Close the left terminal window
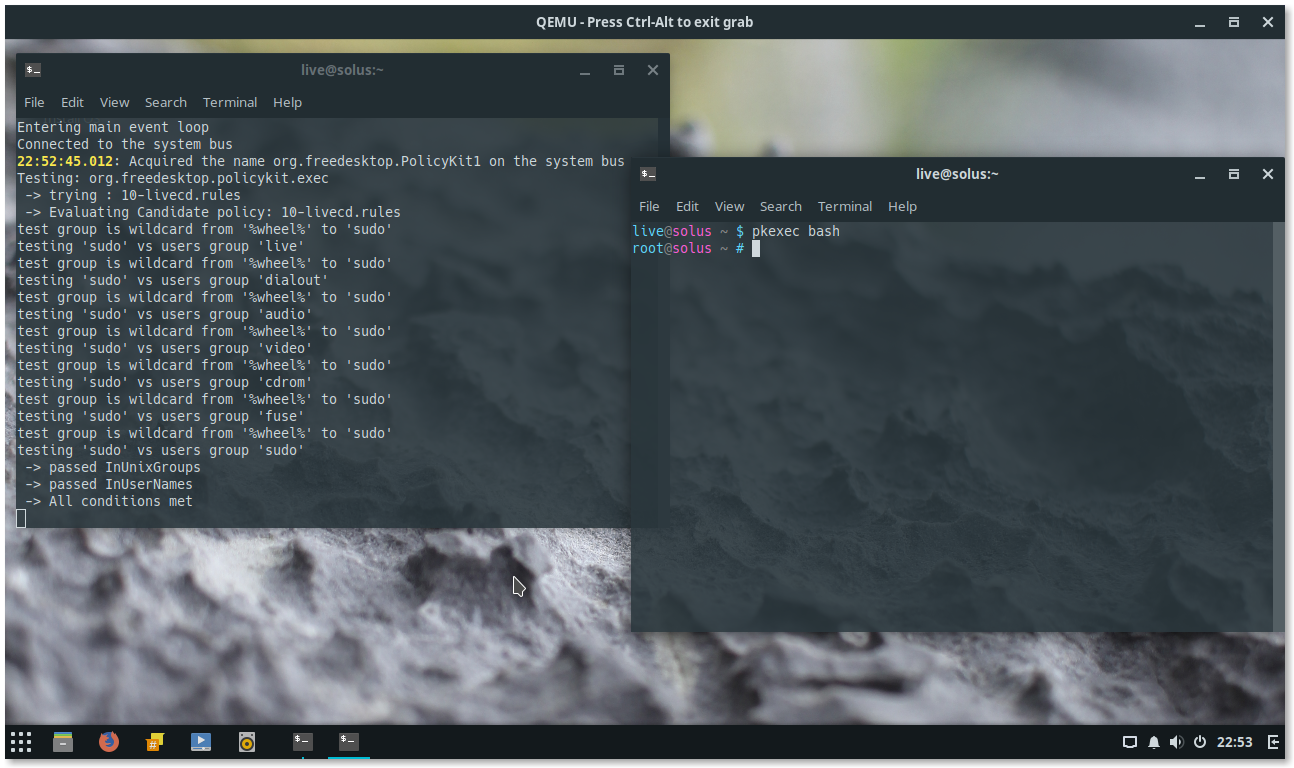The height and width of the screenshot is (768, 1294). pos(653,70)
